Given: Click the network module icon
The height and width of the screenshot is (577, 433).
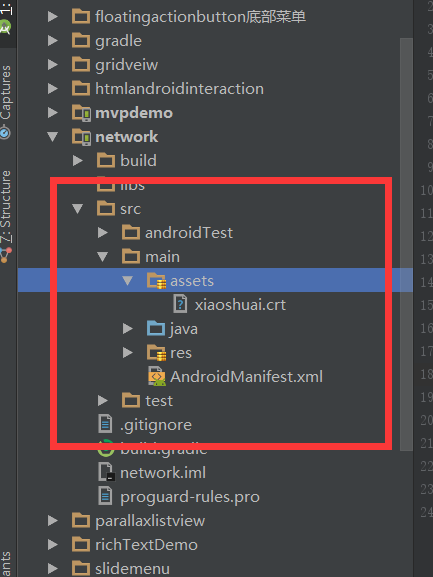Looking at the screenshot, I should (81, 137).
